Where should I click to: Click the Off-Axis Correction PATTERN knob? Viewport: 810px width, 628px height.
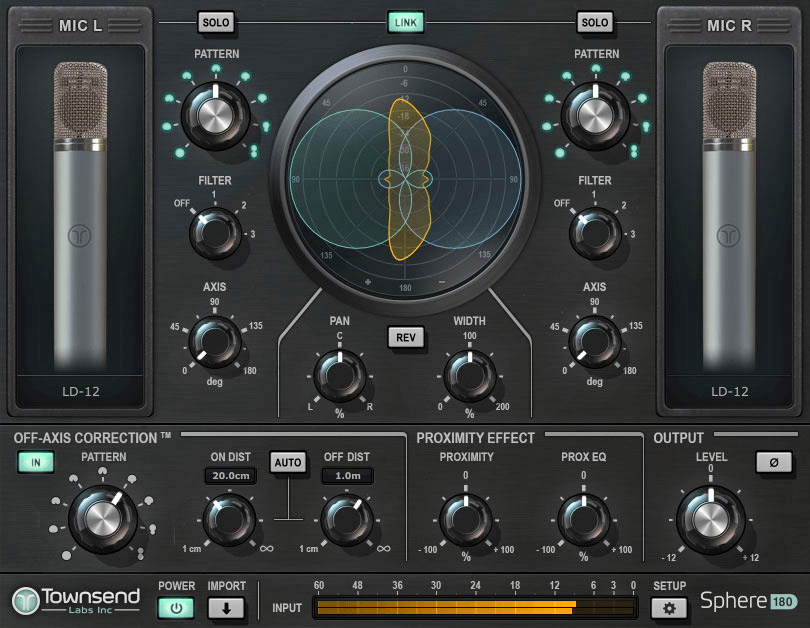click(103, 519)
